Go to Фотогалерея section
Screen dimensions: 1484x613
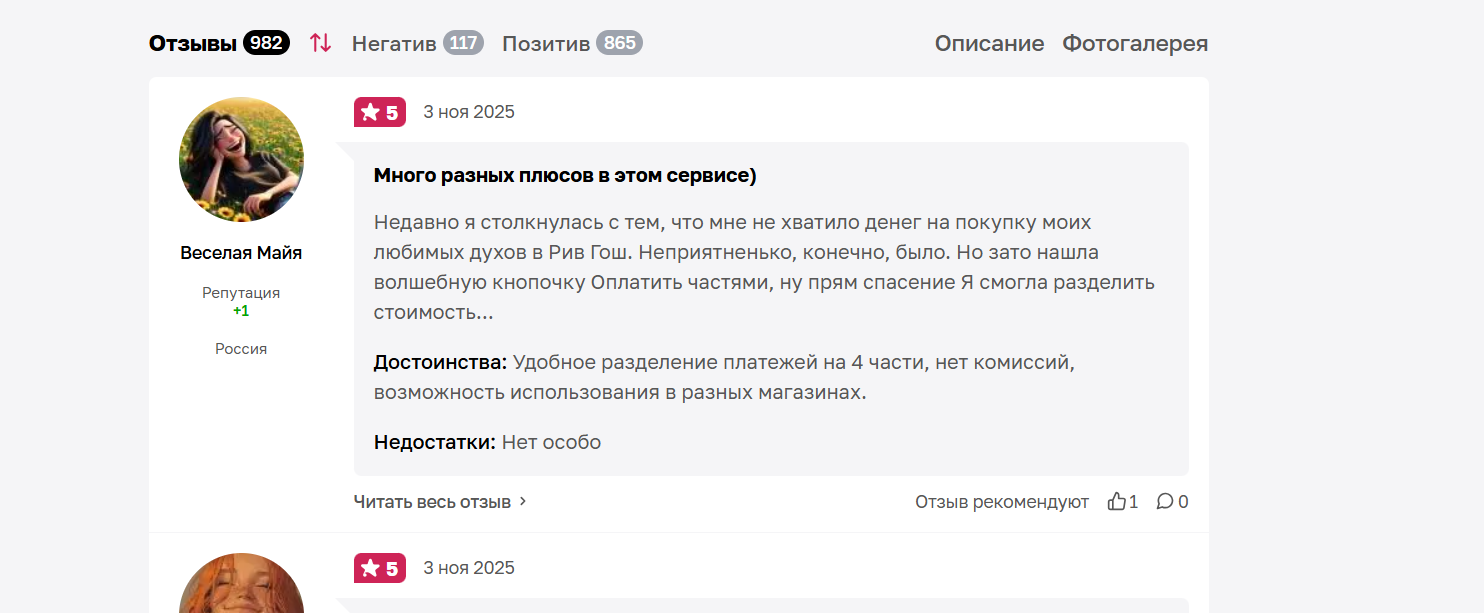pos(1135,43)
